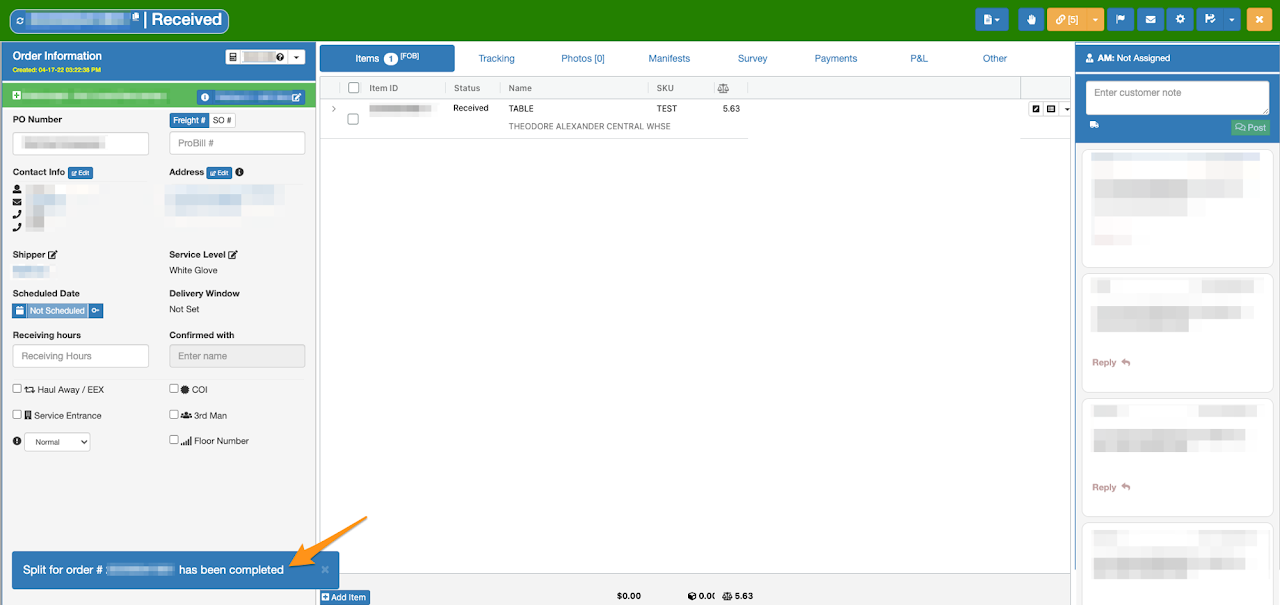1280x605 pixels.
Task: Click the weight scale column header icon
Action: coord(723,88)
